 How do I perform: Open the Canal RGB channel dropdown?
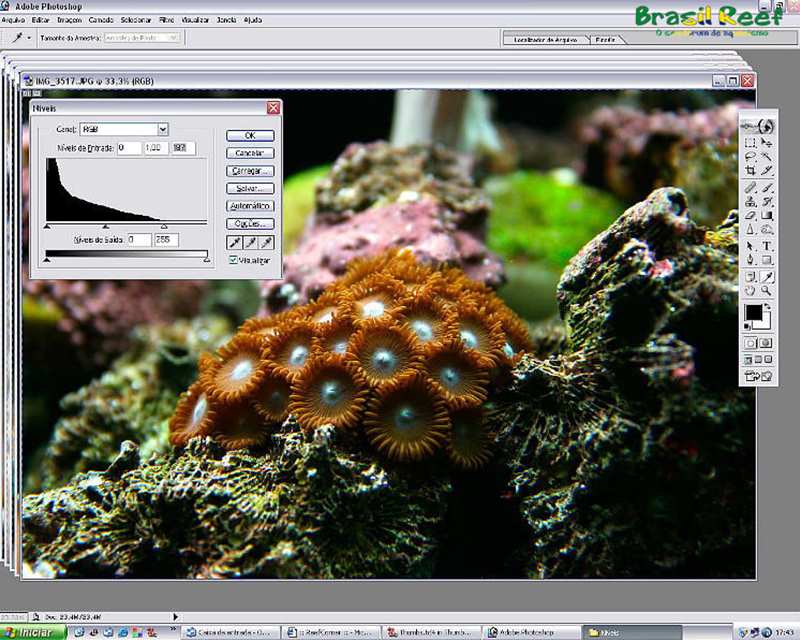point(162,129)
